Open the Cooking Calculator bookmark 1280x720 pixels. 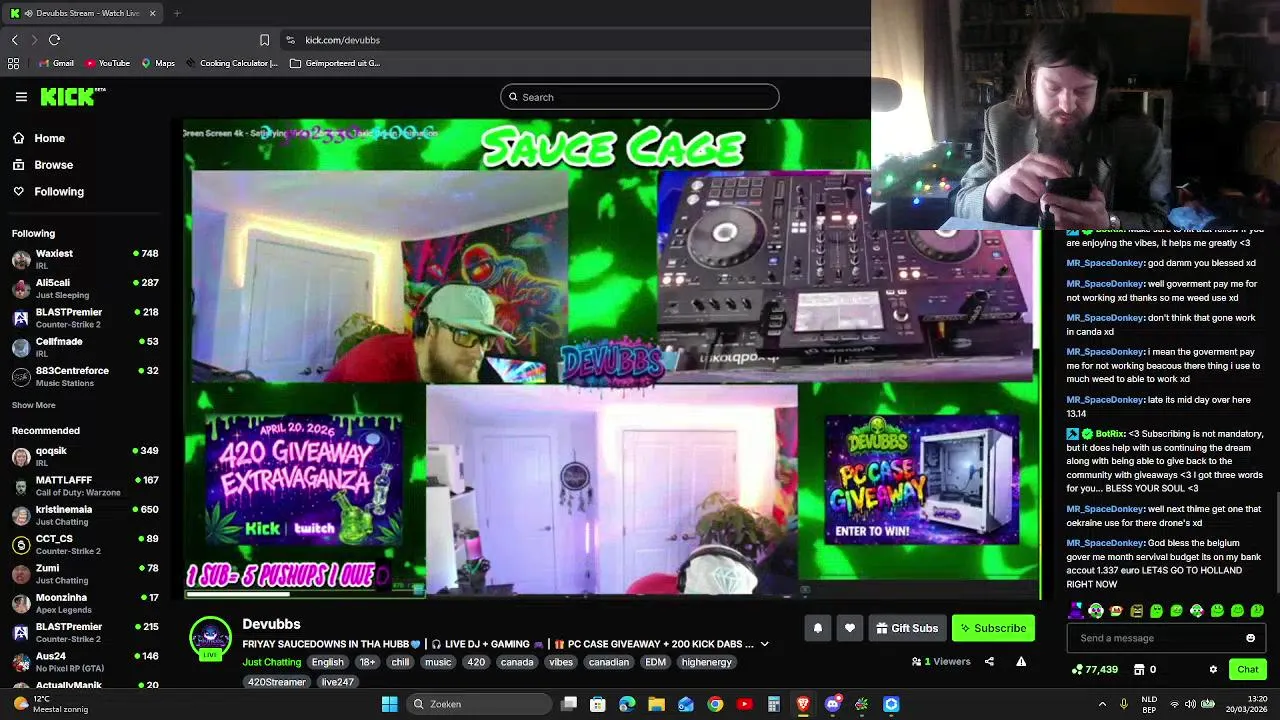[x=231, y=63]
